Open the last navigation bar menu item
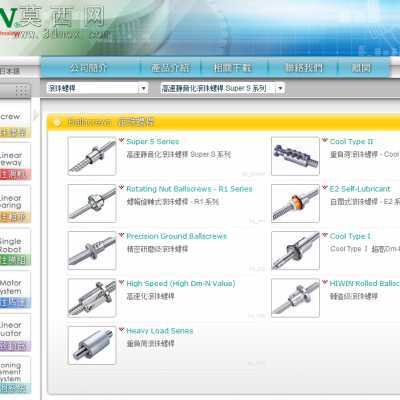Image resolution: width=400 pixels, height=400 pixels. tap(361, 68)
